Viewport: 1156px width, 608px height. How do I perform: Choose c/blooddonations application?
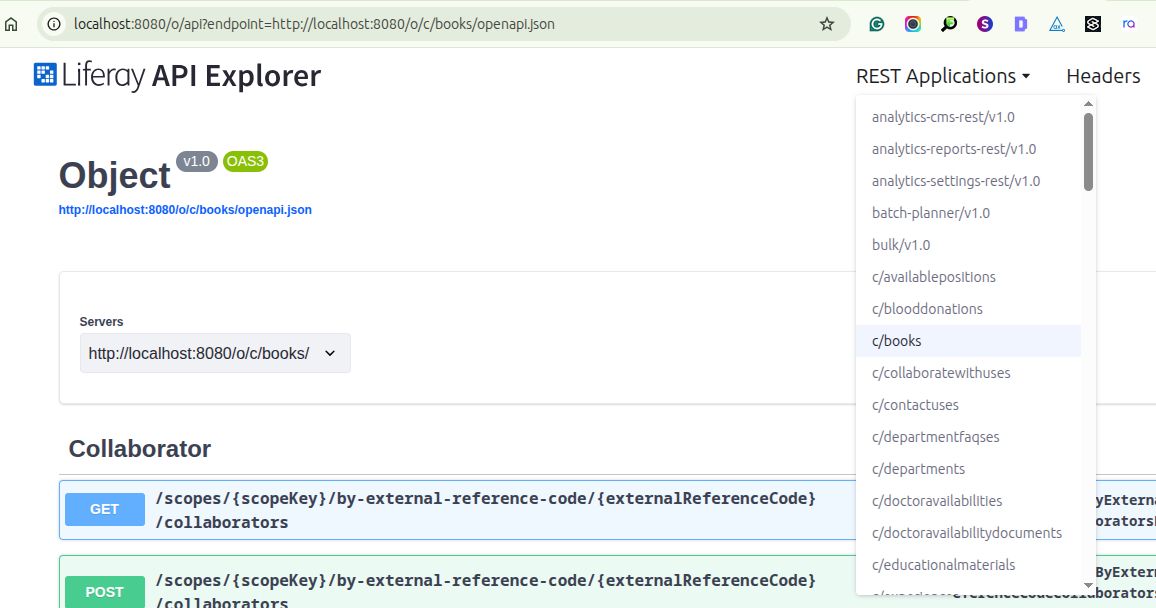point(968,309)
